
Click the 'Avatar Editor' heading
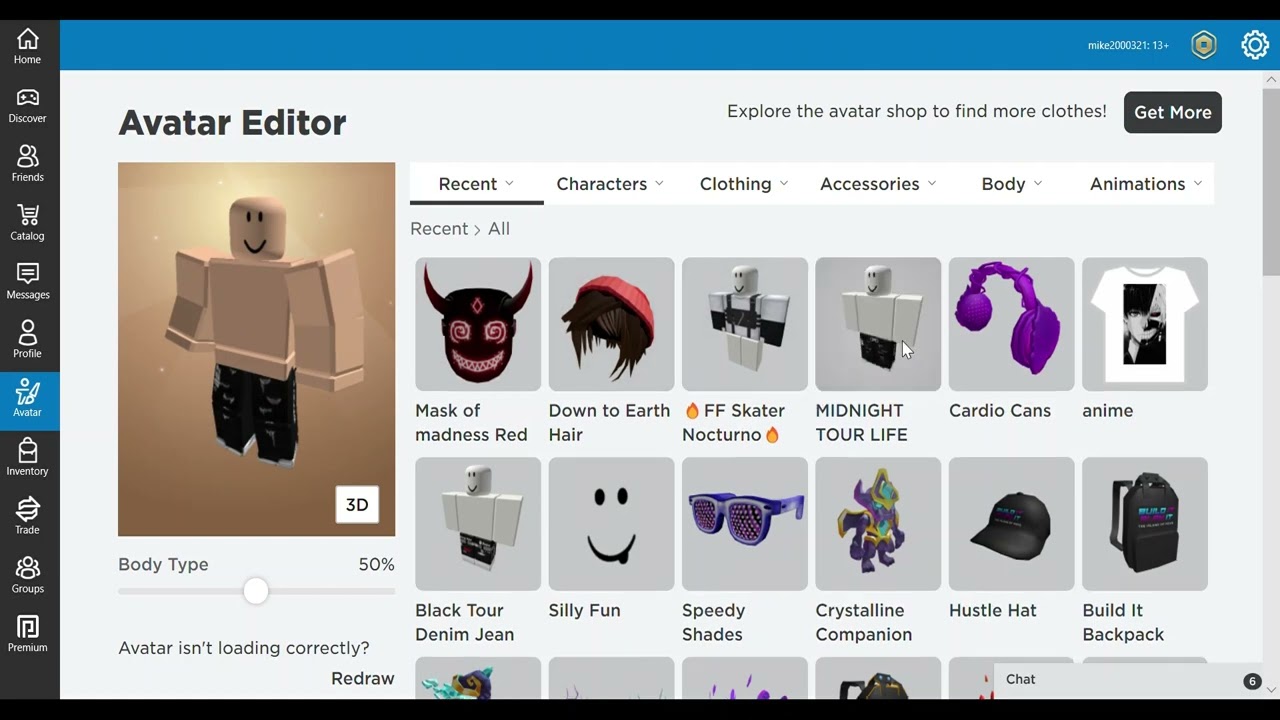pos(232,123)
